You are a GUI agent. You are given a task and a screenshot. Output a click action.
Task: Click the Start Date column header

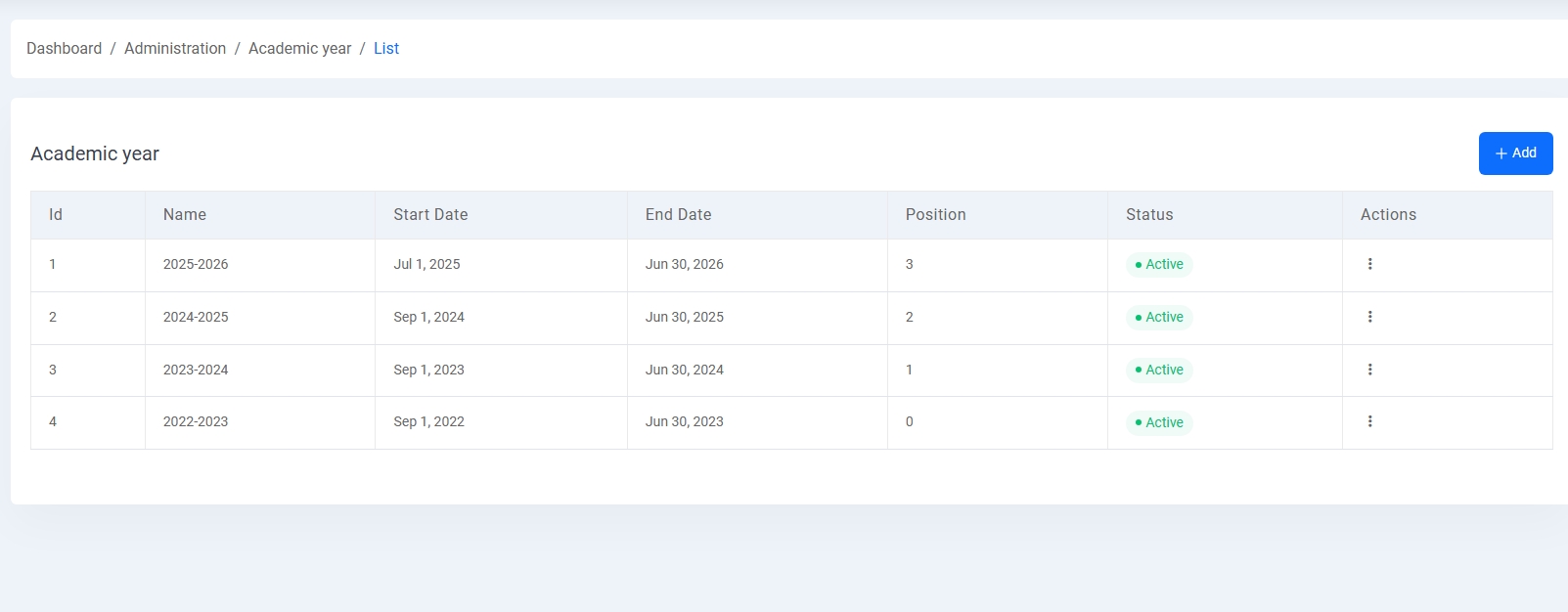(x=430, y=215)
